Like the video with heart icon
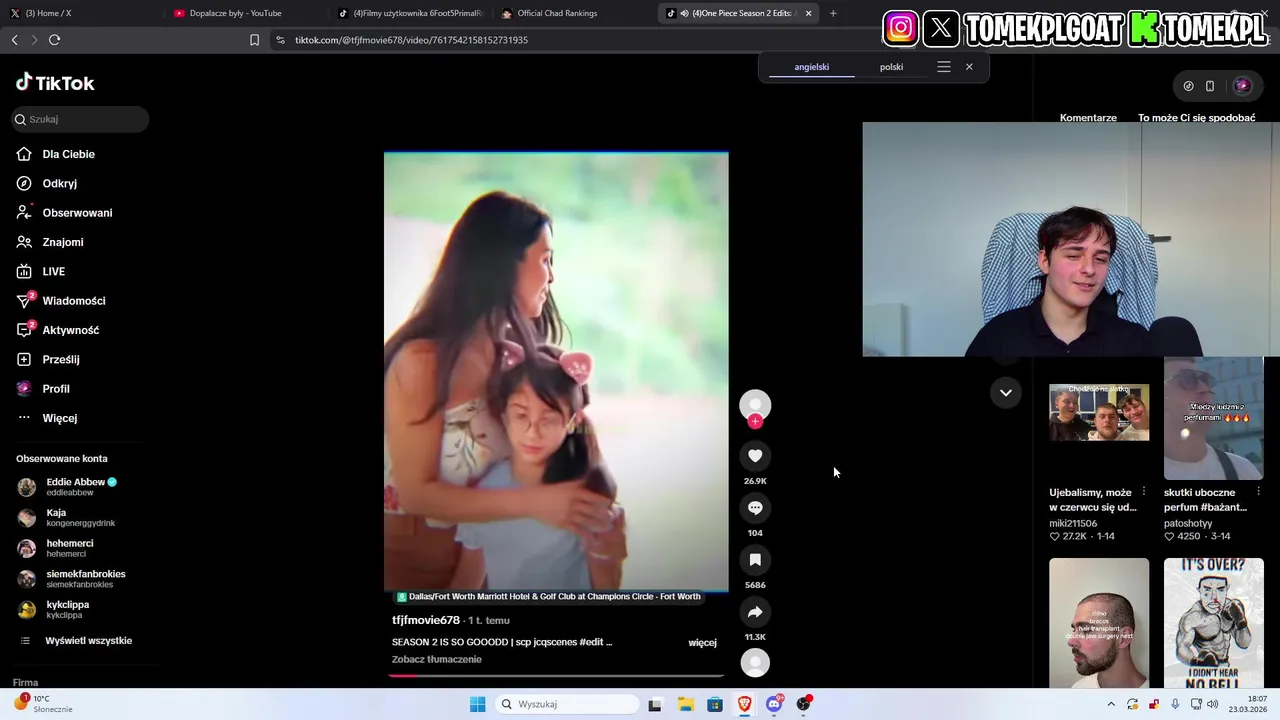The width and height of the screenshot is (1280, 720). [x=755, y=456]
